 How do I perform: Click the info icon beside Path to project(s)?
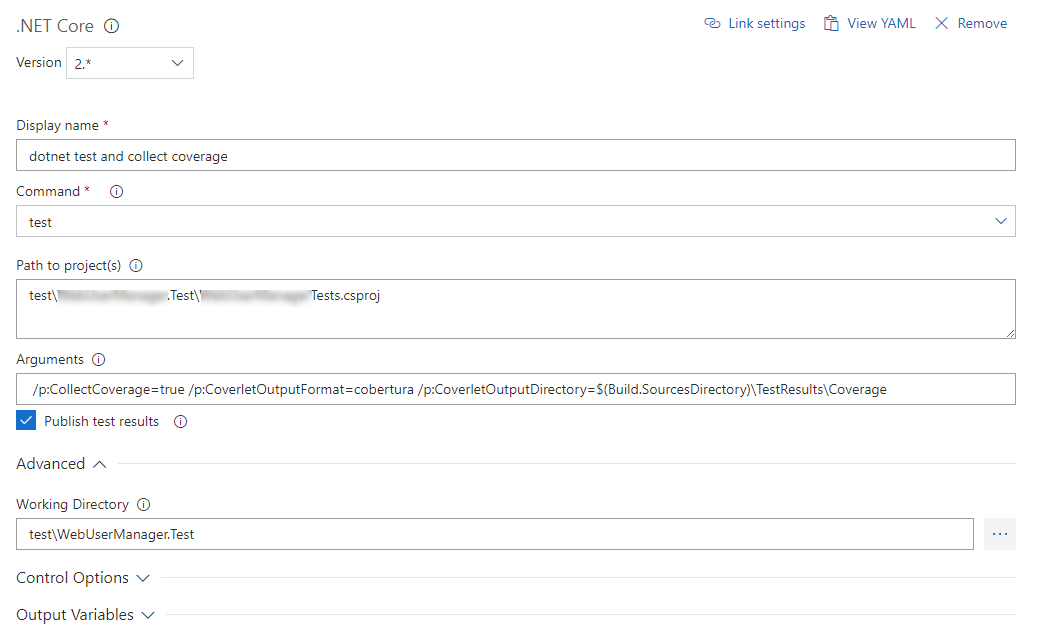point(136,265)
